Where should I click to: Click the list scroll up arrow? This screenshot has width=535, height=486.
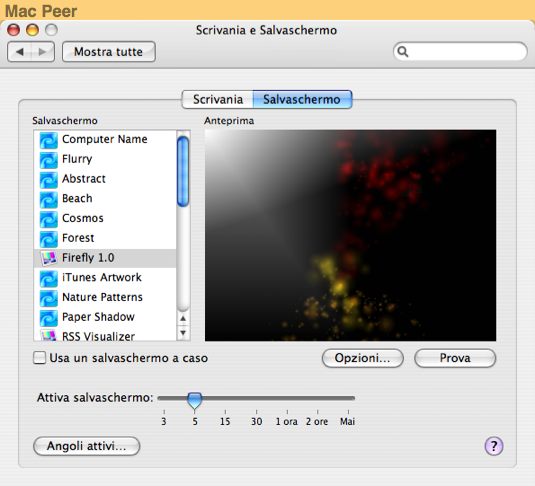pos(183,318)
